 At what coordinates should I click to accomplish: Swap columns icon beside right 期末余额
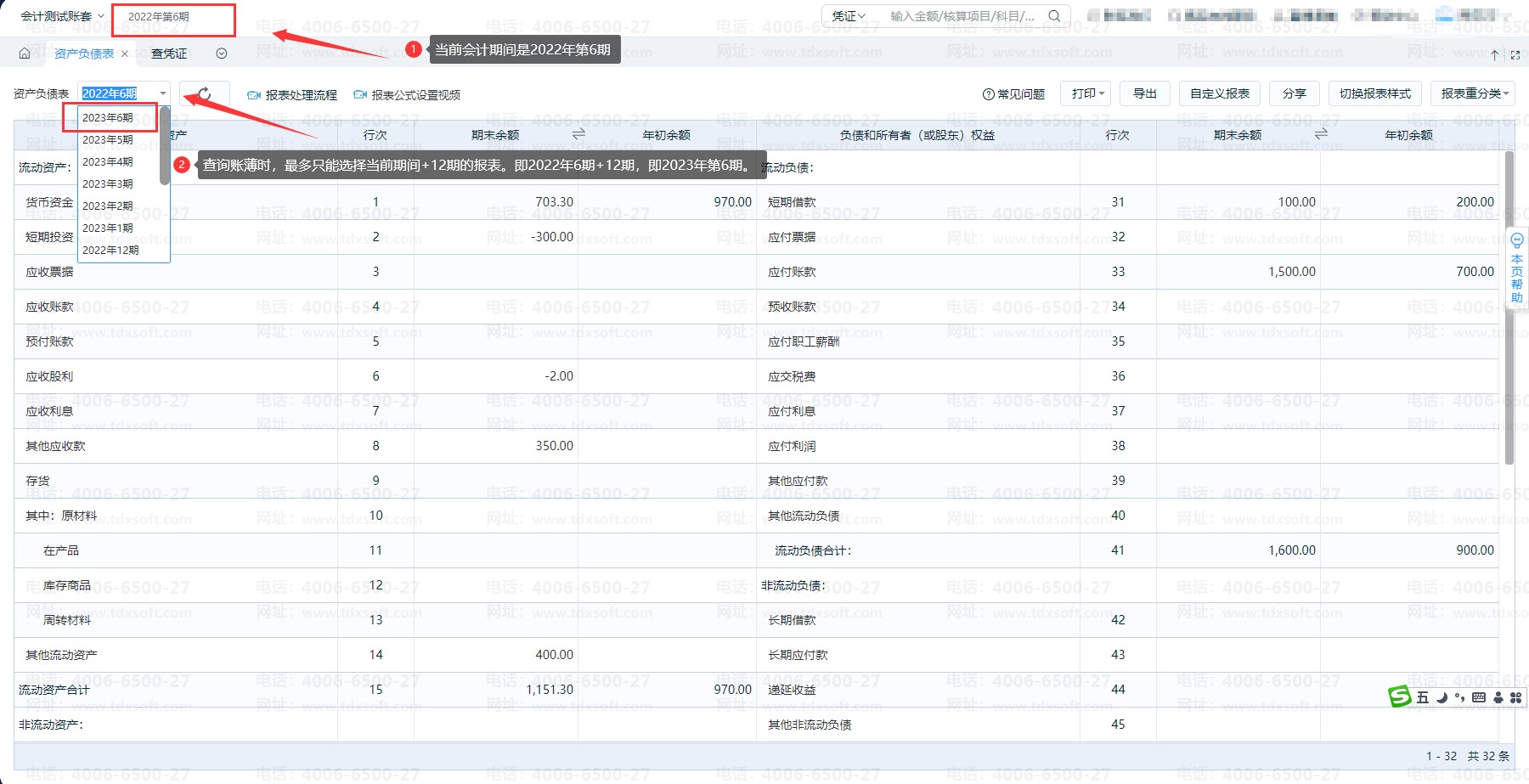1321,134
